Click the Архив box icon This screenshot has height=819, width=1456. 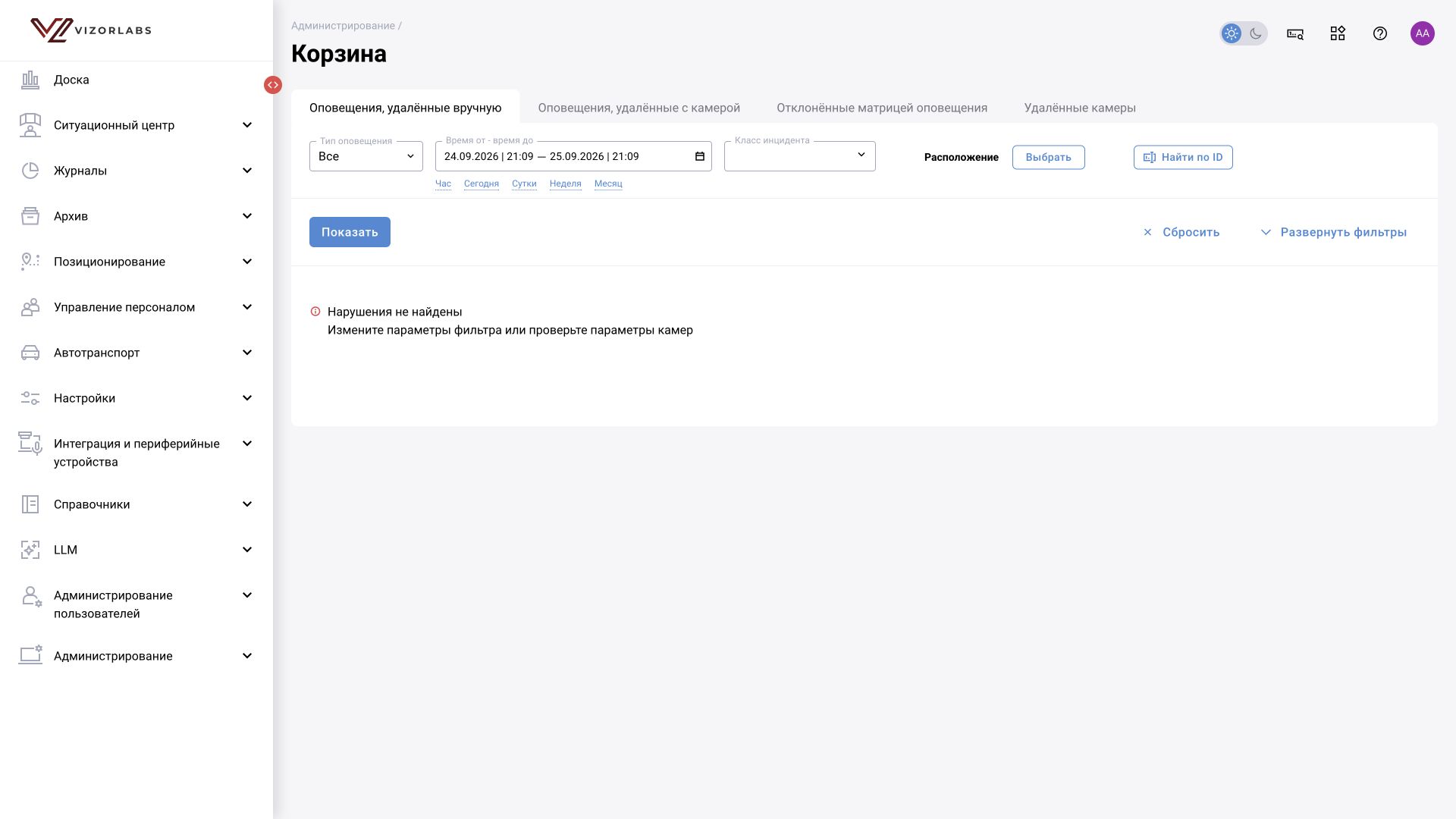coord(30,216)
